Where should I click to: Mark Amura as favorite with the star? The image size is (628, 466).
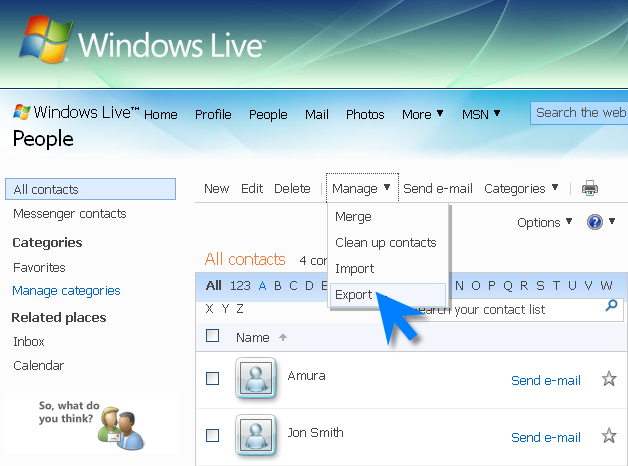(609, 379)
